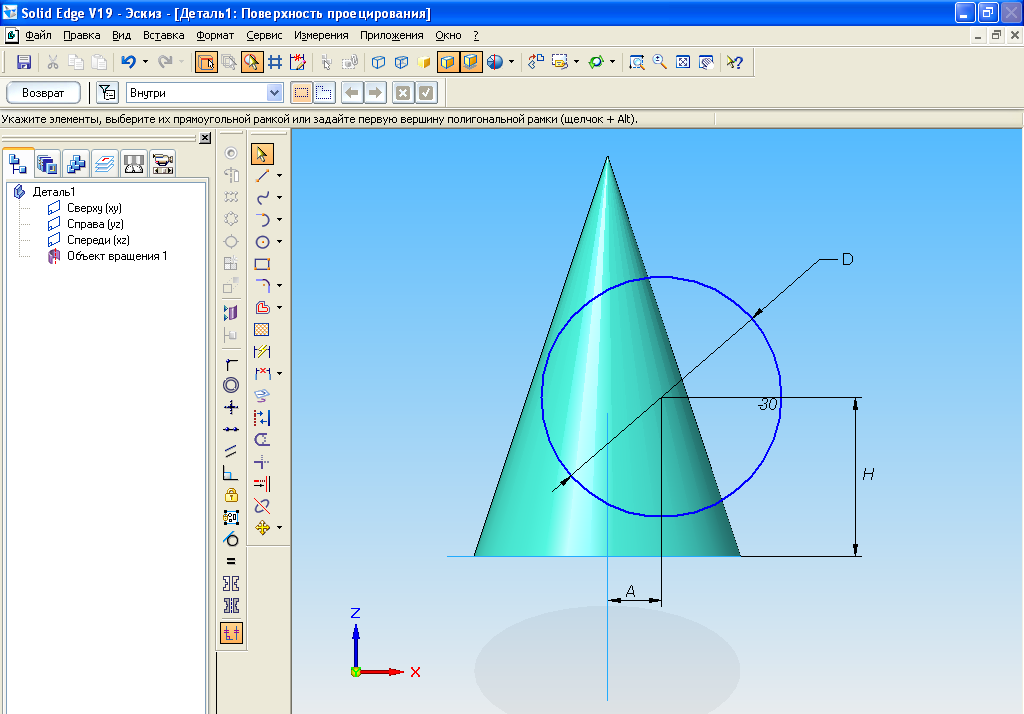Open the Сервис menu
Viewport: 1024px width, 714px height.
click(264, 35)
